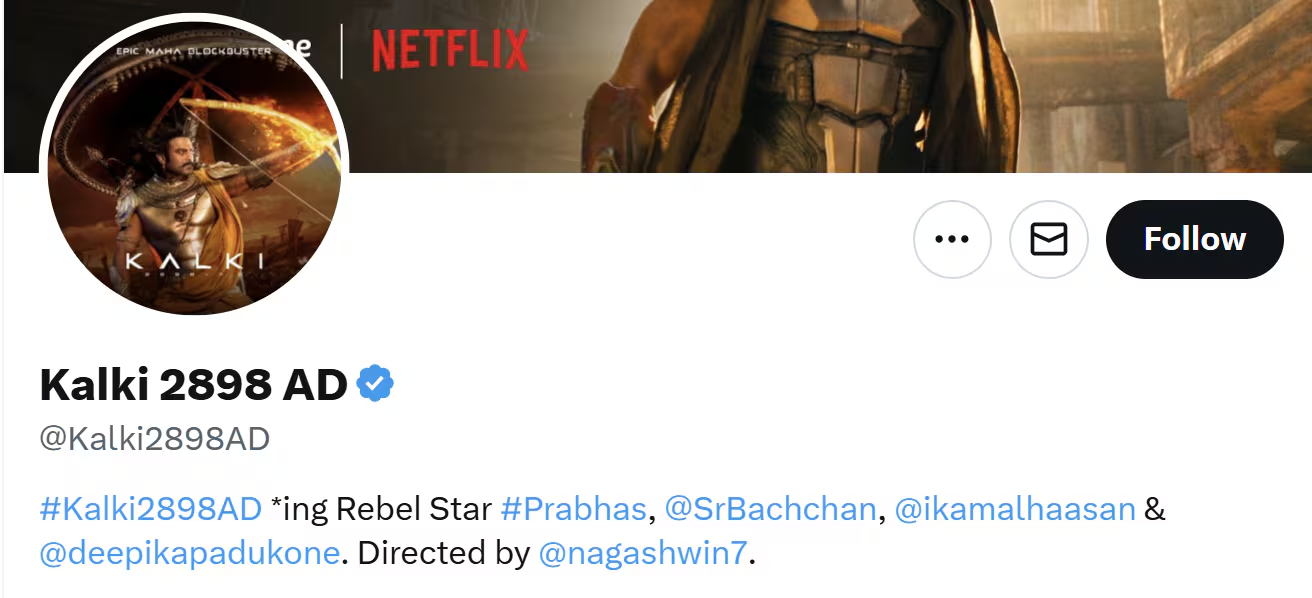Viewport: 1312px width, 598px height.
Task: Open the @deepikapadukone mention link
Action: (x=190, y=553)
